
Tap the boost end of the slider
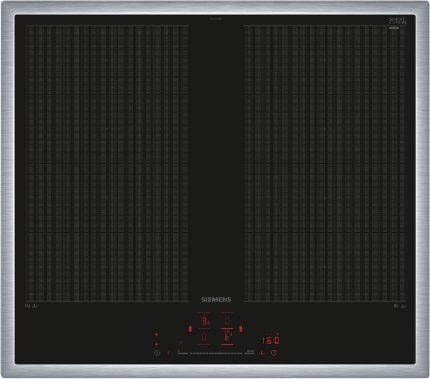pyautogui.click(x=250, y=352)
